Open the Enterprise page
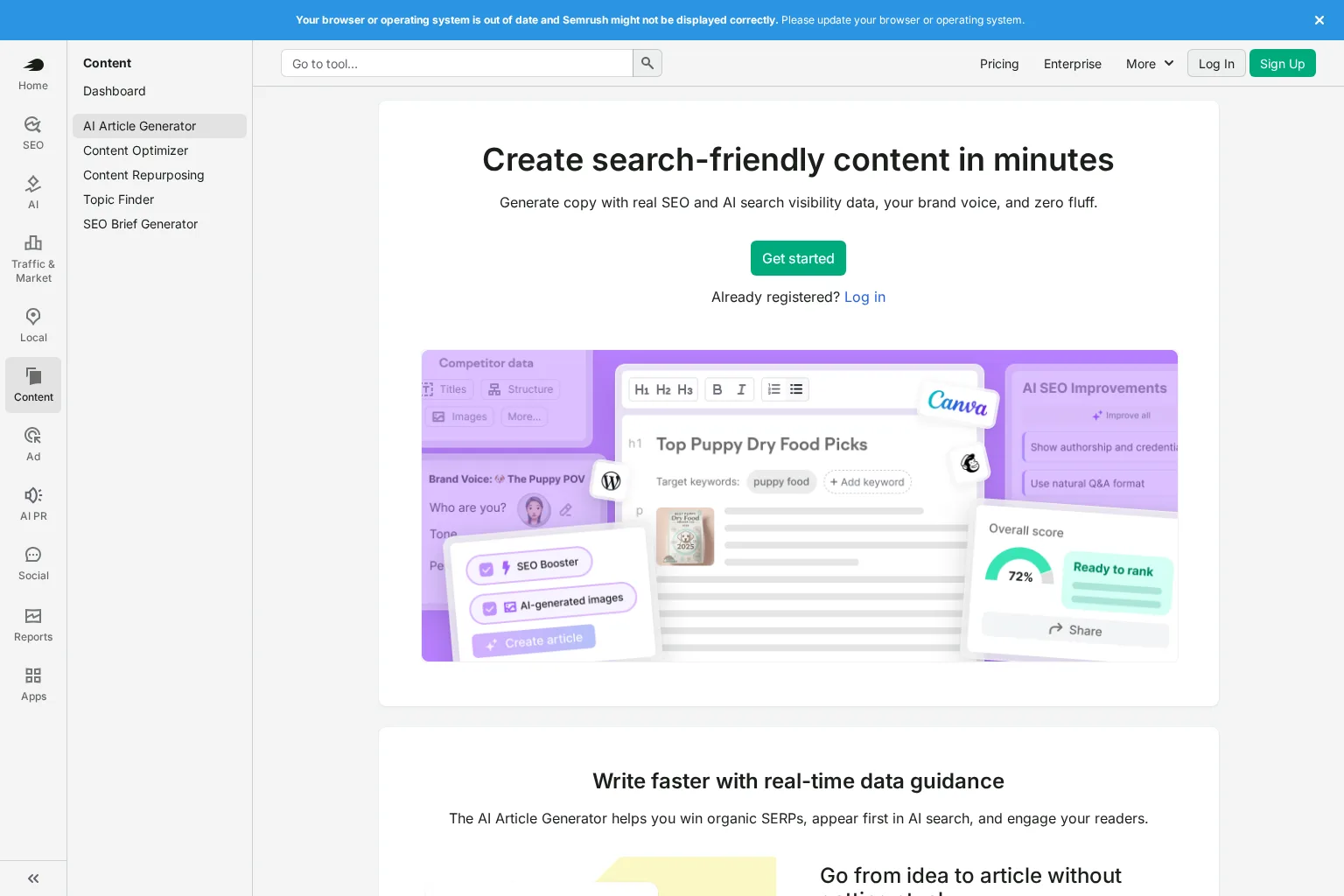 point(1073,64)
